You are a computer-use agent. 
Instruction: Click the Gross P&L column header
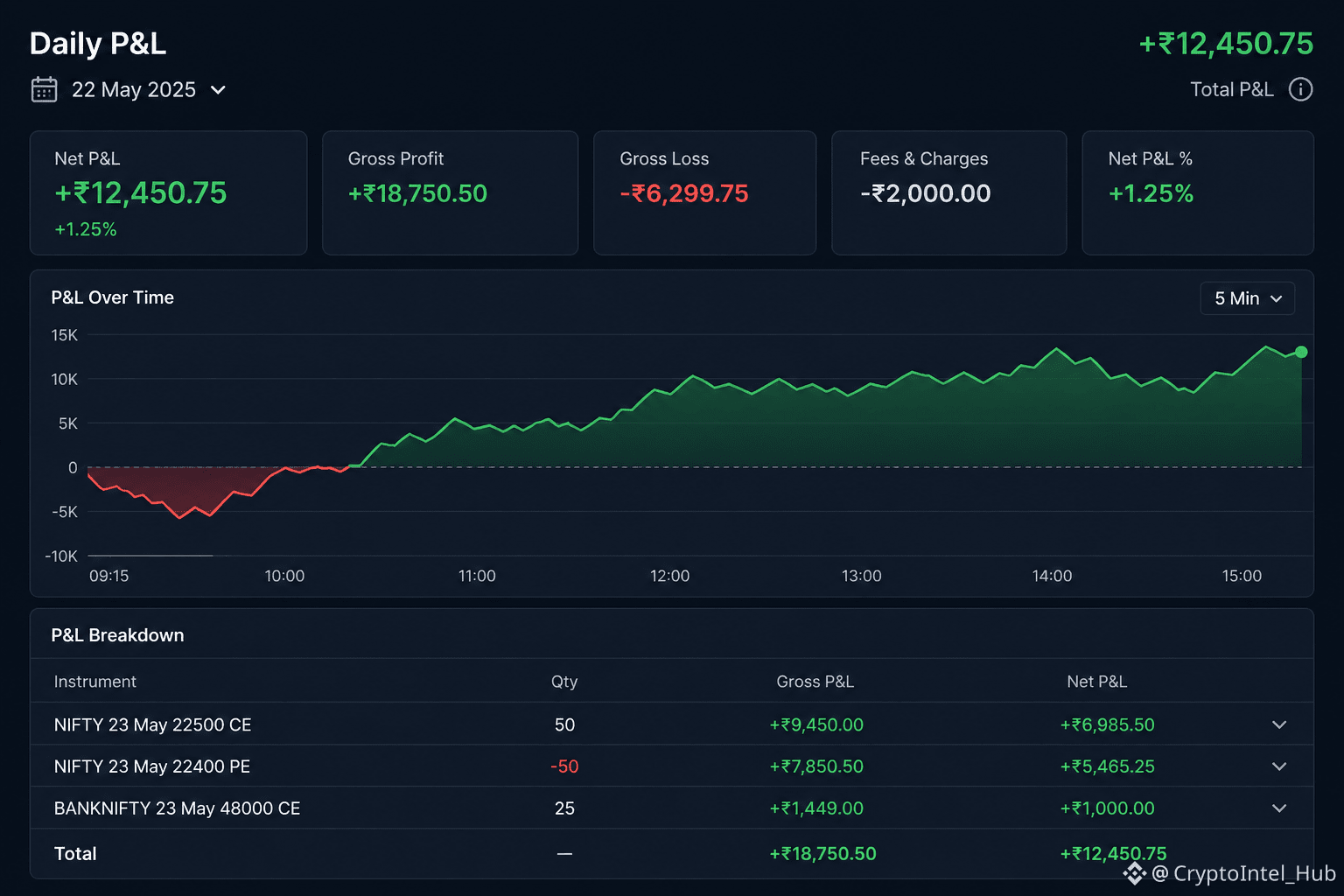[815, 682]
